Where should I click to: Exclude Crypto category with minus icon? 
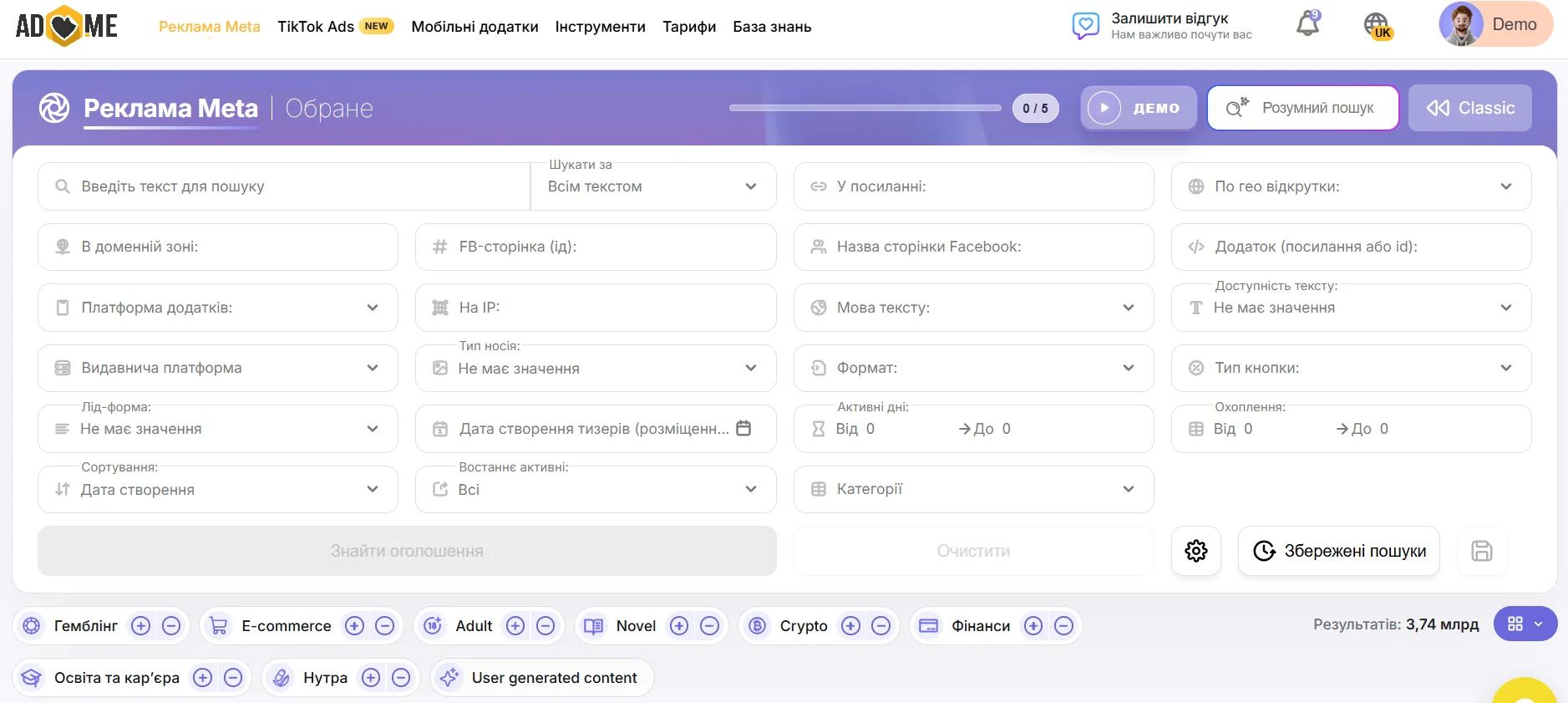pyautogui.click(x=881, y=626)
